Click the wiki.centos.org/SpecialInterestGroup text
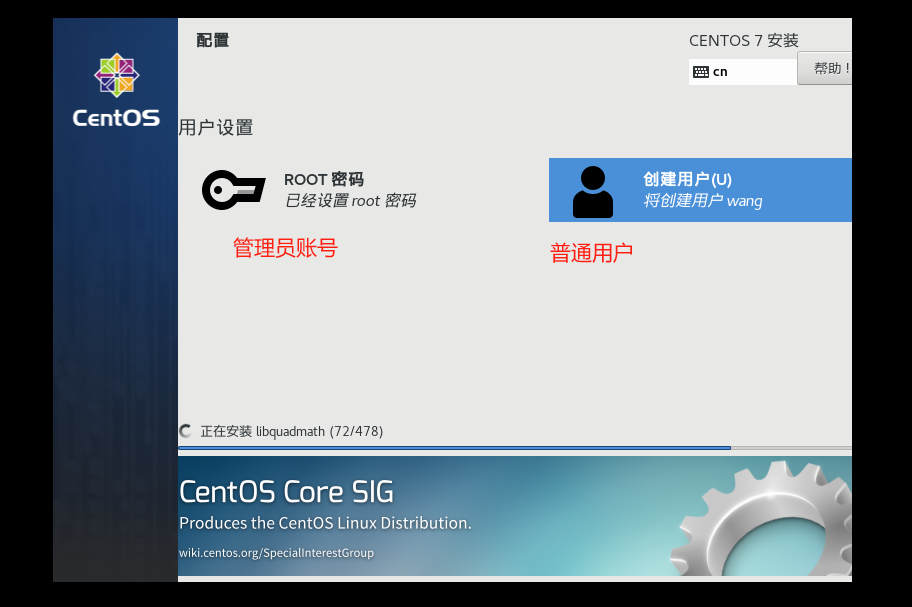Screen dimensions: 912x607 (x=276, y=552)
